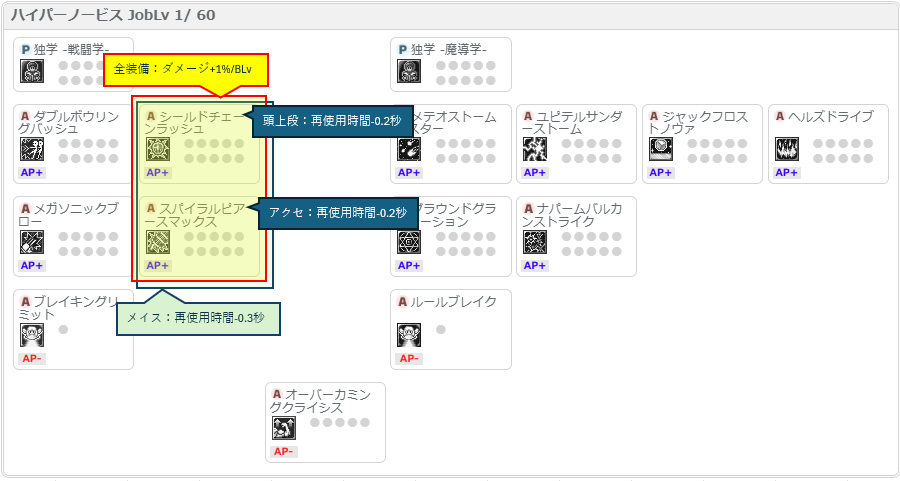The width and height of the screenshot is (900, 481).
Task: Pick the ジャックフロストノヴァ skill icon
Action: (660, 149)
